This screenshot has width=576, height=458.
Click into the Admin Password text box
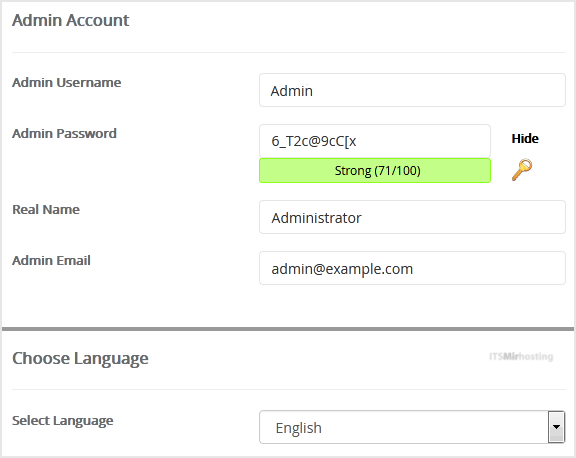375,141
